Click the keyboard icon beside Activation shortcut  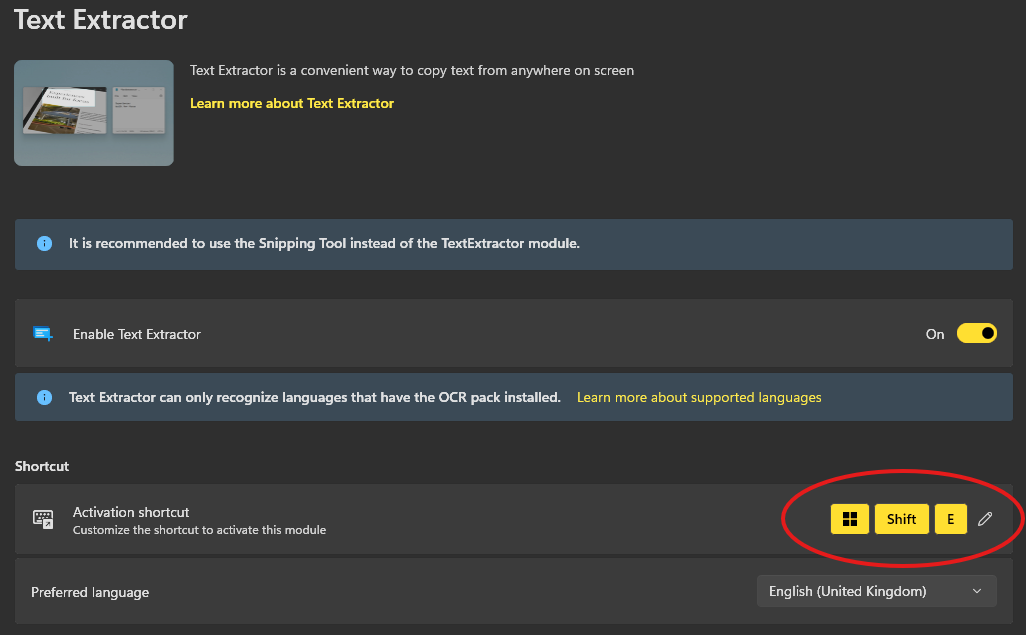pyautogui.click(x=43, y=519)
